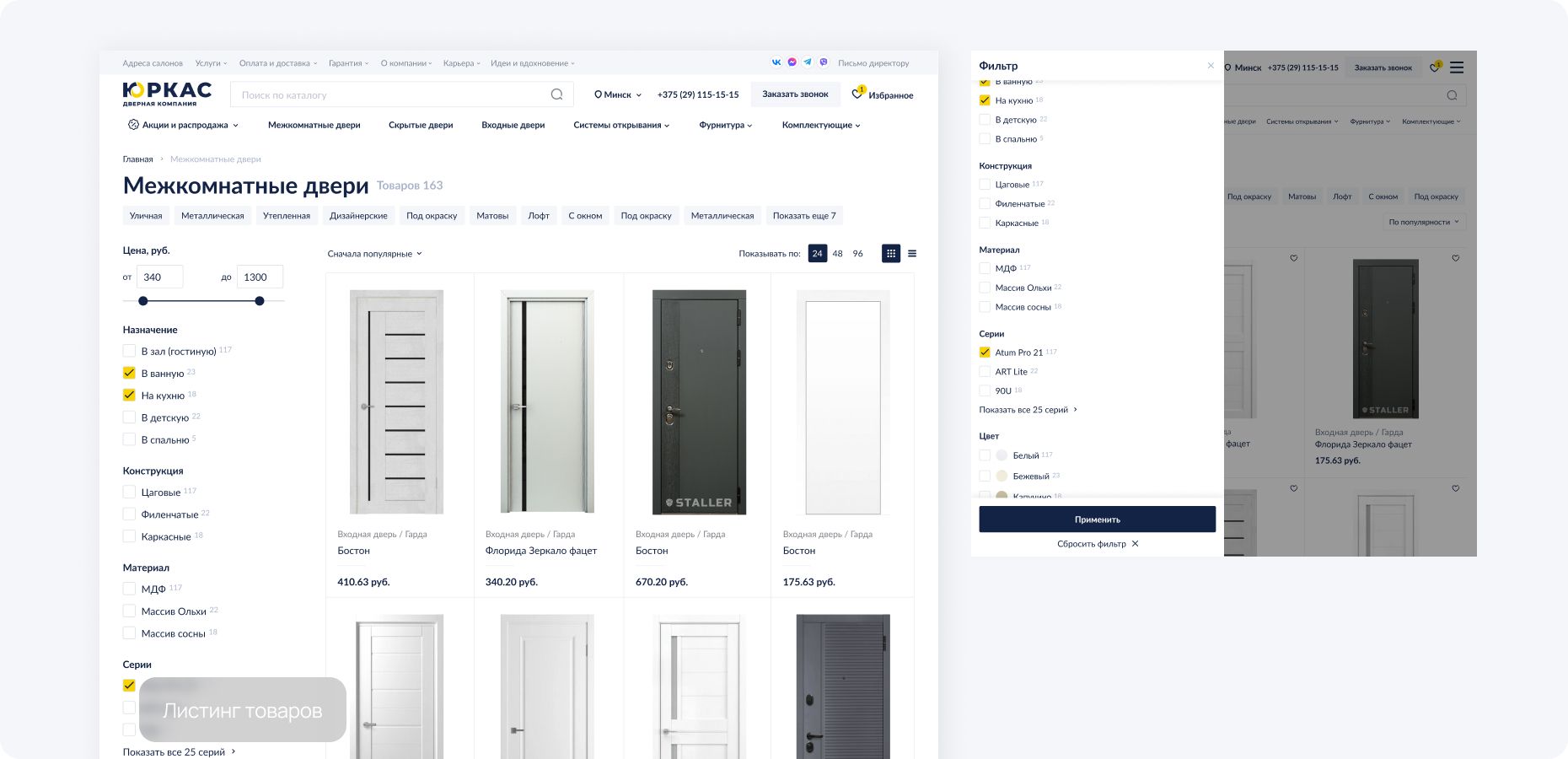The width and height of the screenshot is (1568, 759).
Task: Open VK social network icon
Action: (776, 62)
